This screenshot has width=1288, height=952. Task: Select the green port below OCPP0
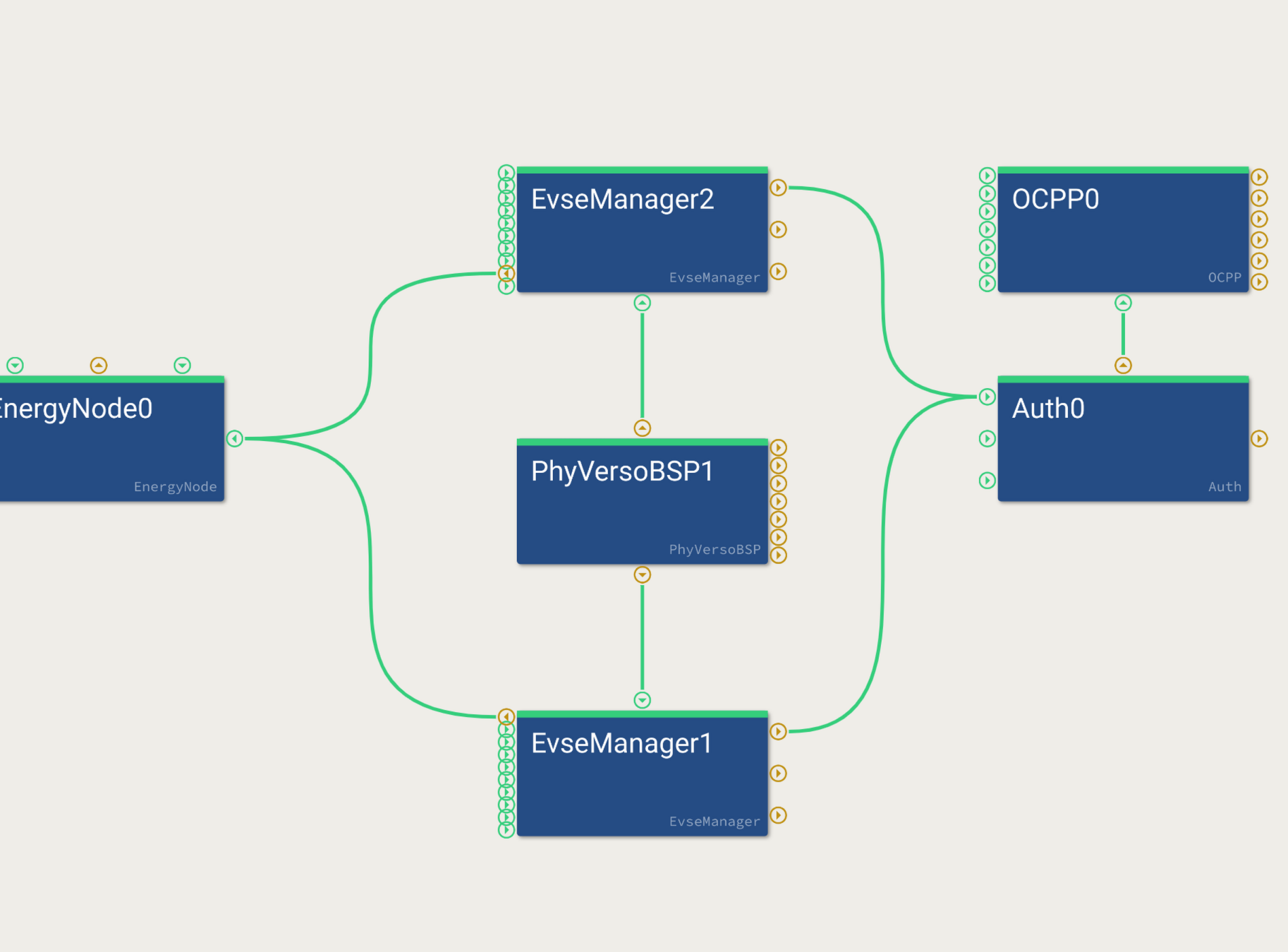pos(1123,303)
